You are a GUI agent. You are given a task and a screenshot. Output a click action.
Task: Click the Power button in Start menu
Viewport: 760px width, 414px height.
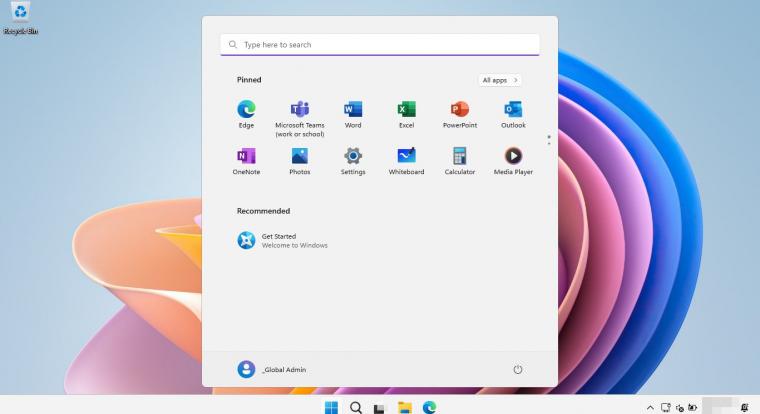point(518,369)
